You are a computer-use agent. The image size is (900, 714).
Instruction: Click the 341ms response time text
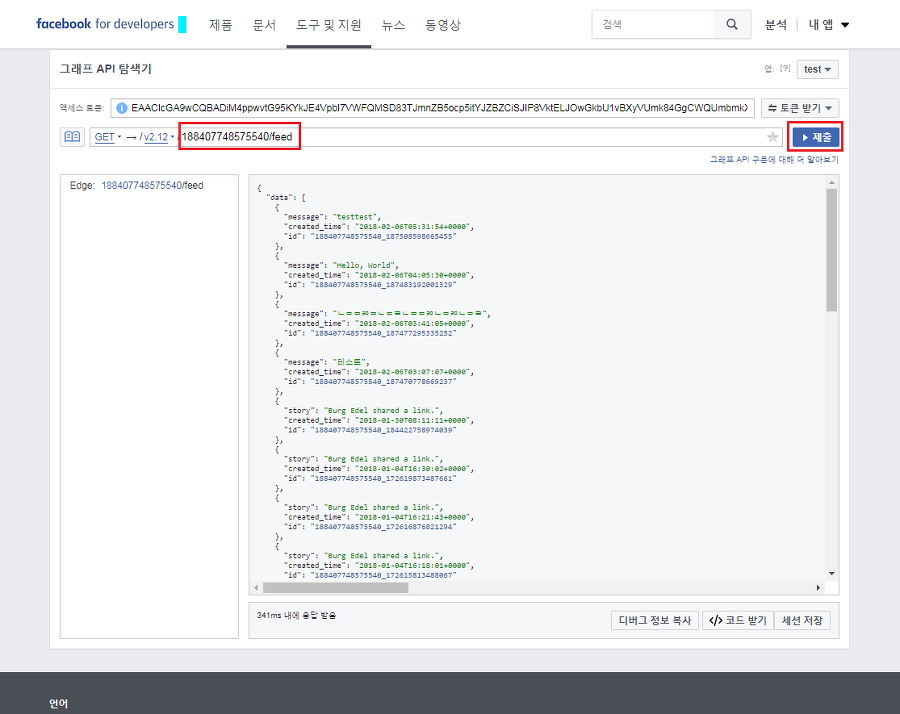(x=296, y=615)
